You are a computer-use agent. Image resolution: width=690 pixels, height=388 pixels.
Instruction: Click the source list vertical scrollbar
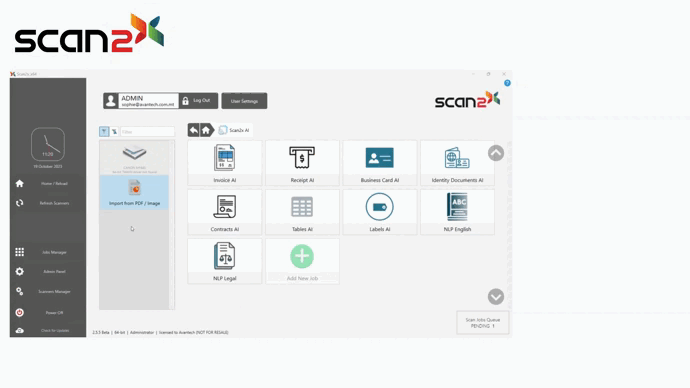[172, 225]
